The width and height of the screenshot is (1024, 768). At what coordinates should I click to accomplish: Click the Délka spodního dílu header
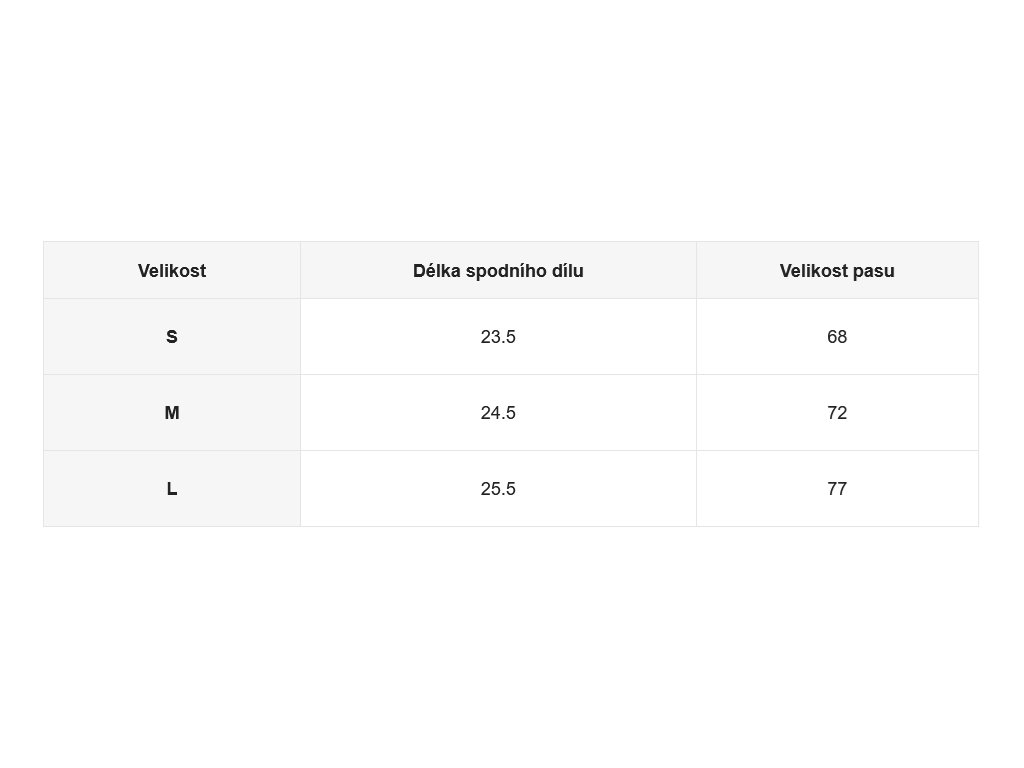498,270
